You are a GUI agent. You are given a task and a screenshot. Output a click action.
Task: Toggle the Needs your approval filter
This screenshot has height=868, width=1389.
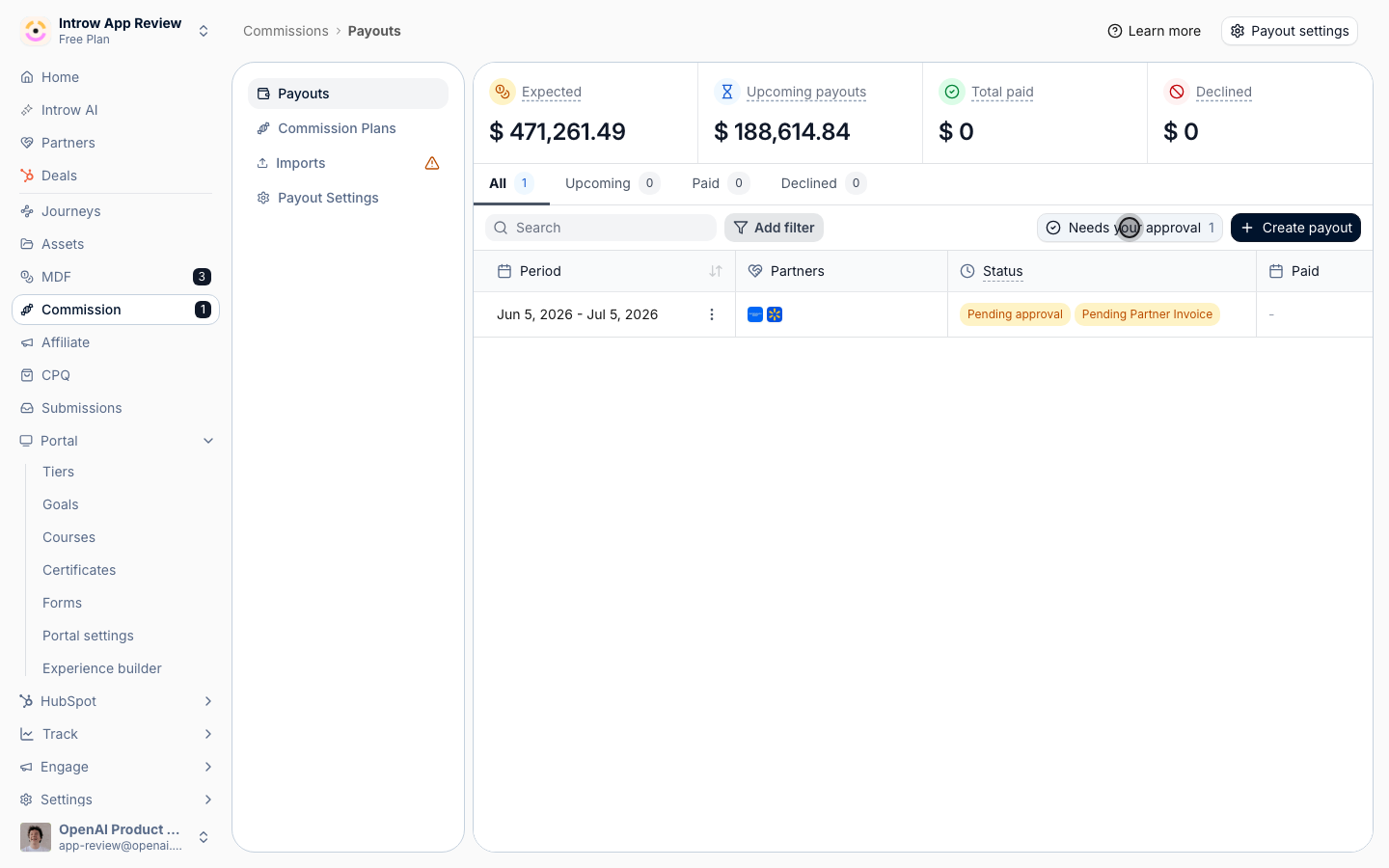point(1130,228)
